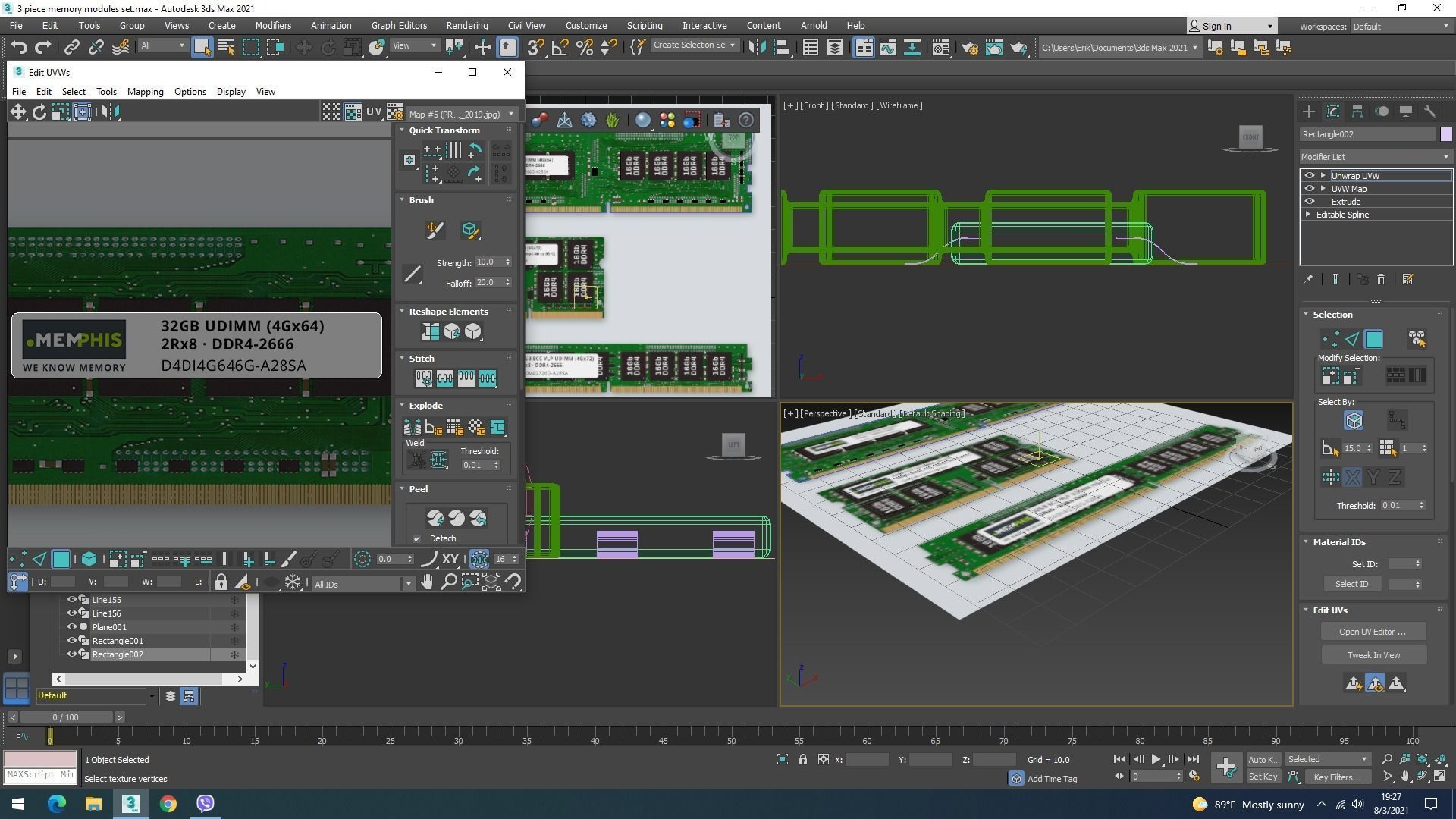Toggle Percent Snap in main toolbar
The image size is (1456, 819).
[x=584, y=48]
